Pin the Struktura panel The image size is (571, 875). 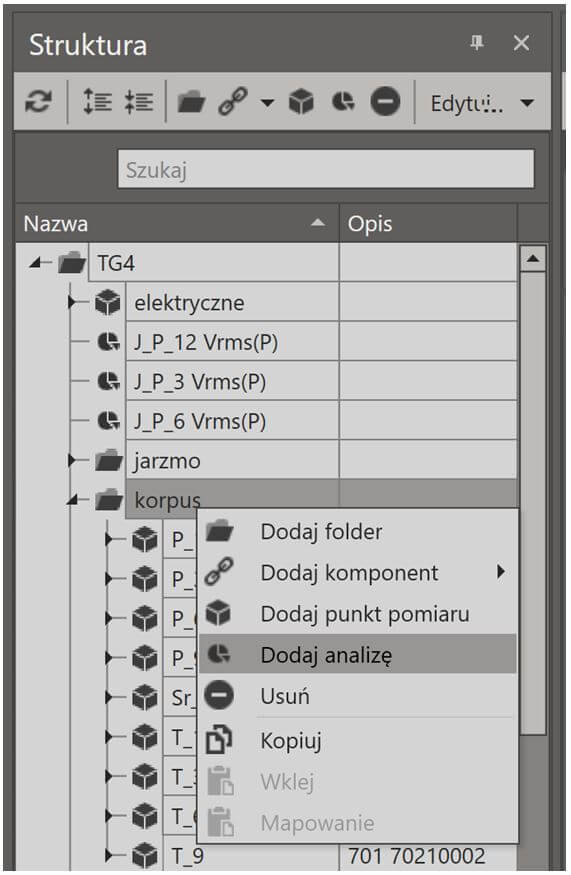point(477,42)
